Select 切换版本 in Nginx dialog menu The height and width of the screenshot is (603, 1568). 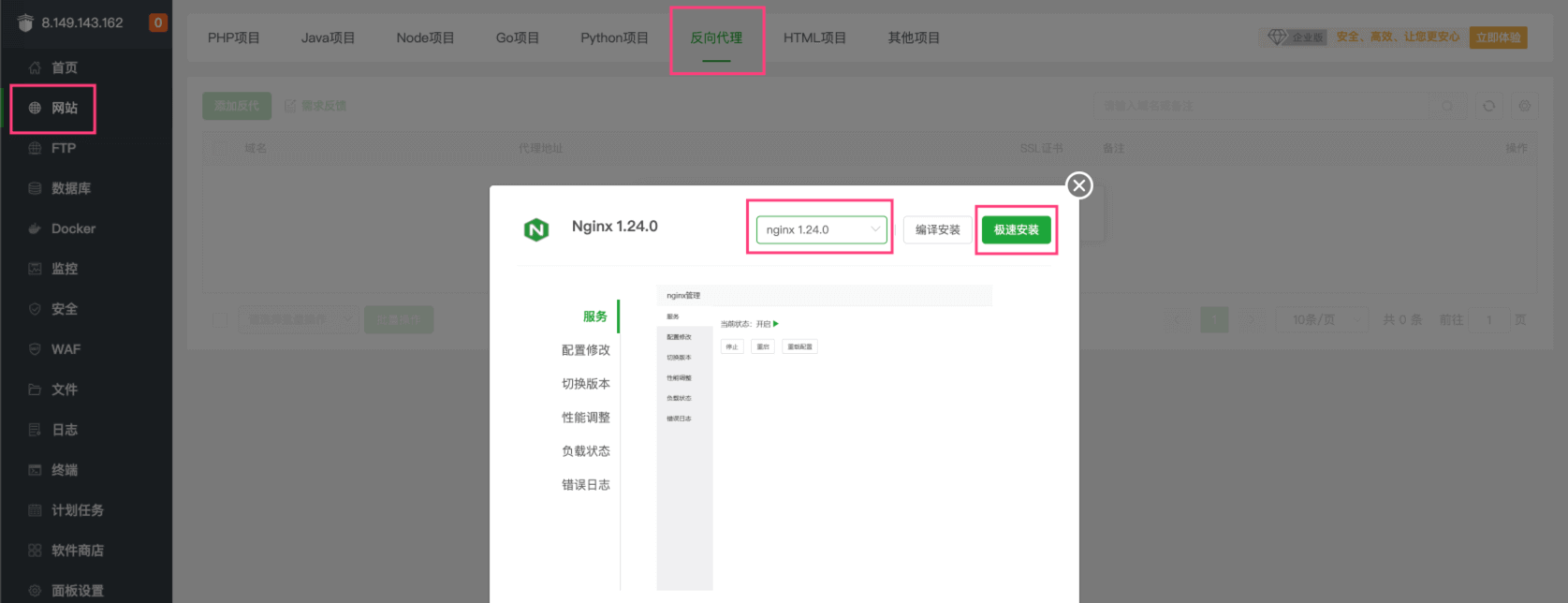tap(585, 384)
